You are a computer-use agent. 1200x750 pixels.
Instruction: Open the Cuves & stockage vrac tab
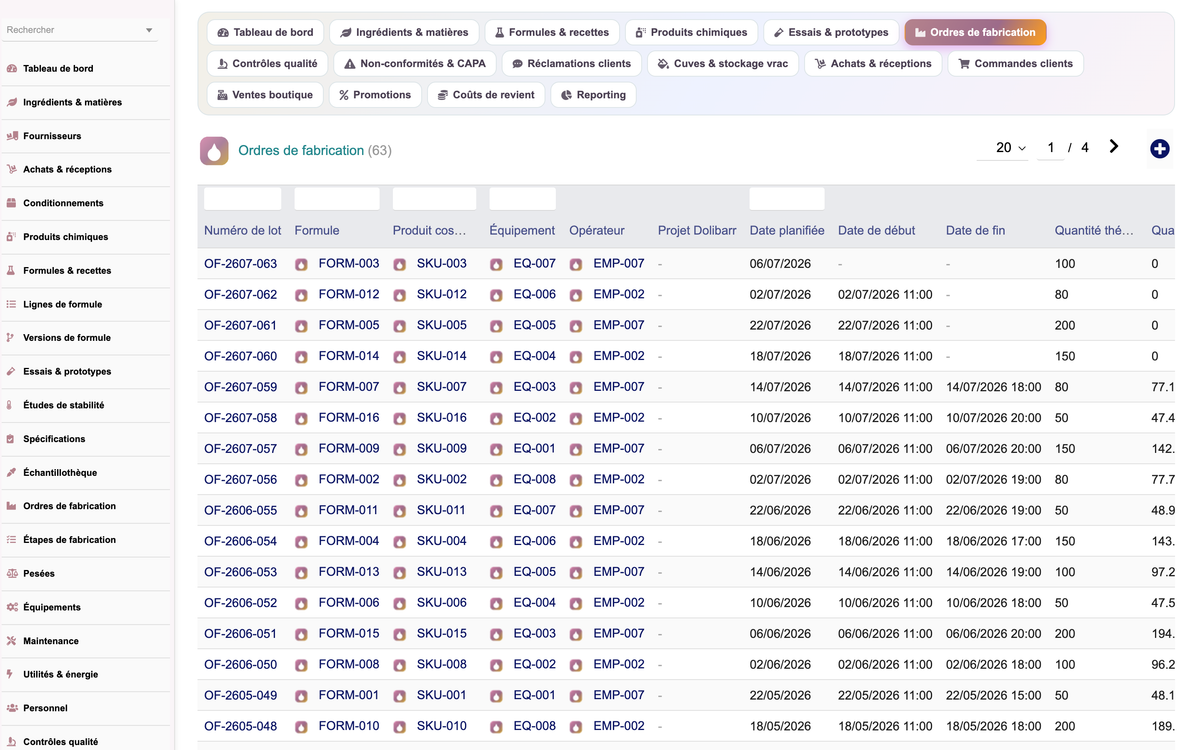(722, 63)
